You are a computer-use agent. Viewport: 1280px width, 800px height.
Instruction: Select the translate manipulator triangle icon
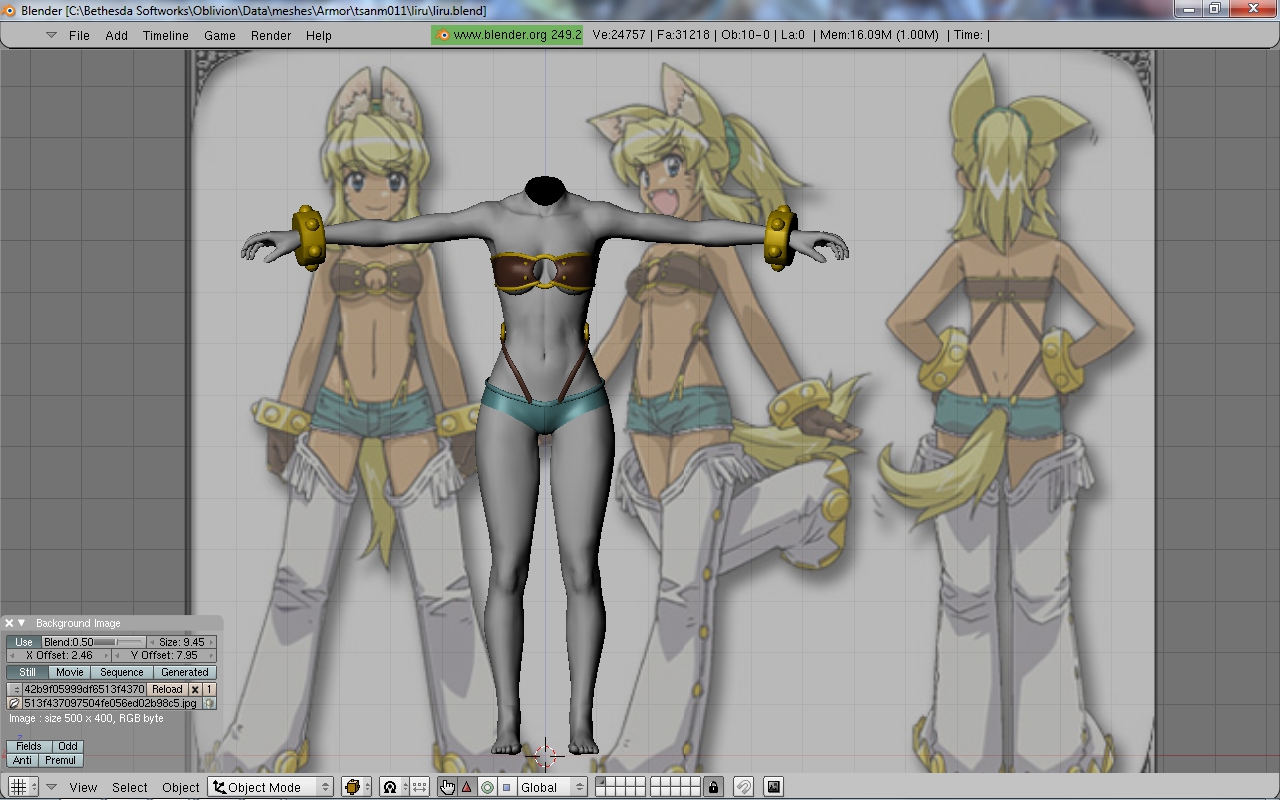pos(467,787)
